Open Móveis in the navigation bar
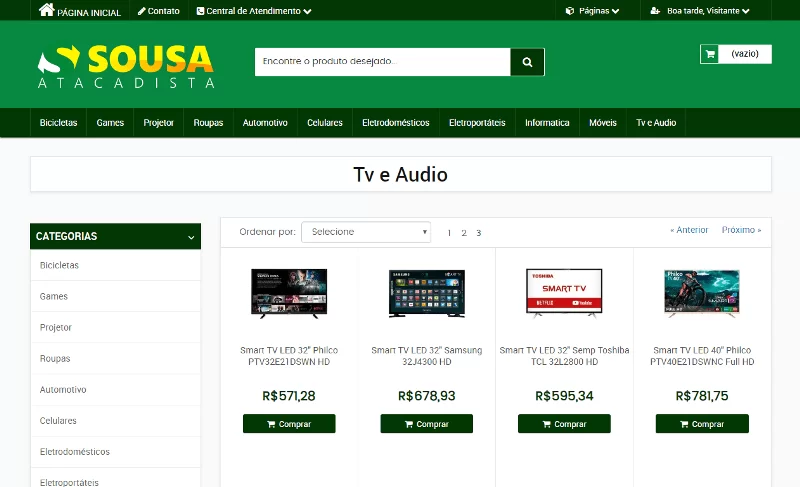This screenshot has width=800, height=487. [603, 123]
